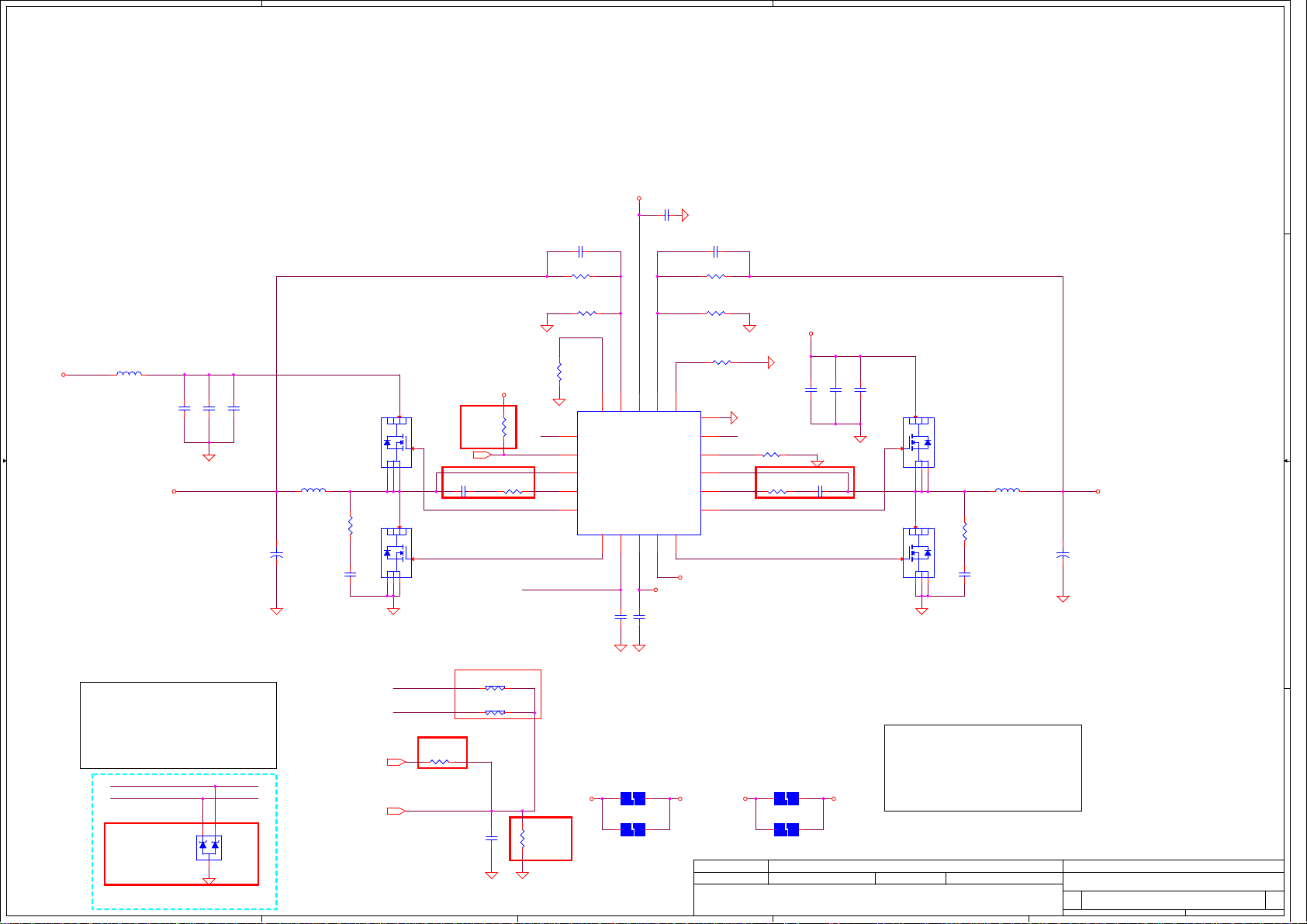
Task: Select the resistor in the left boxed RC network
Action: [x=513, y=491]
